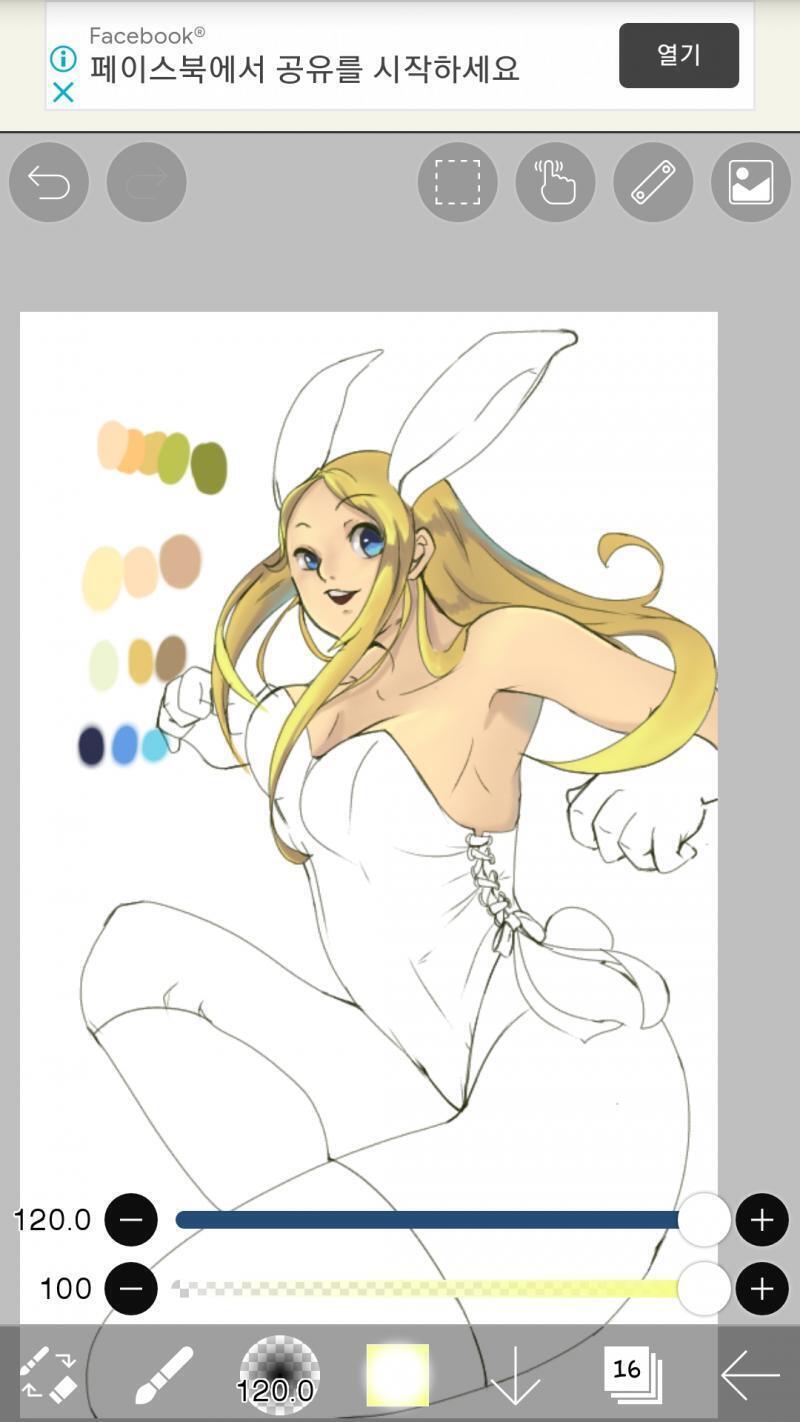Screen dimensions: 800x1422
Task: Close the Facebook ad with X
Action: pyautogui.click(x=63, y=93)
